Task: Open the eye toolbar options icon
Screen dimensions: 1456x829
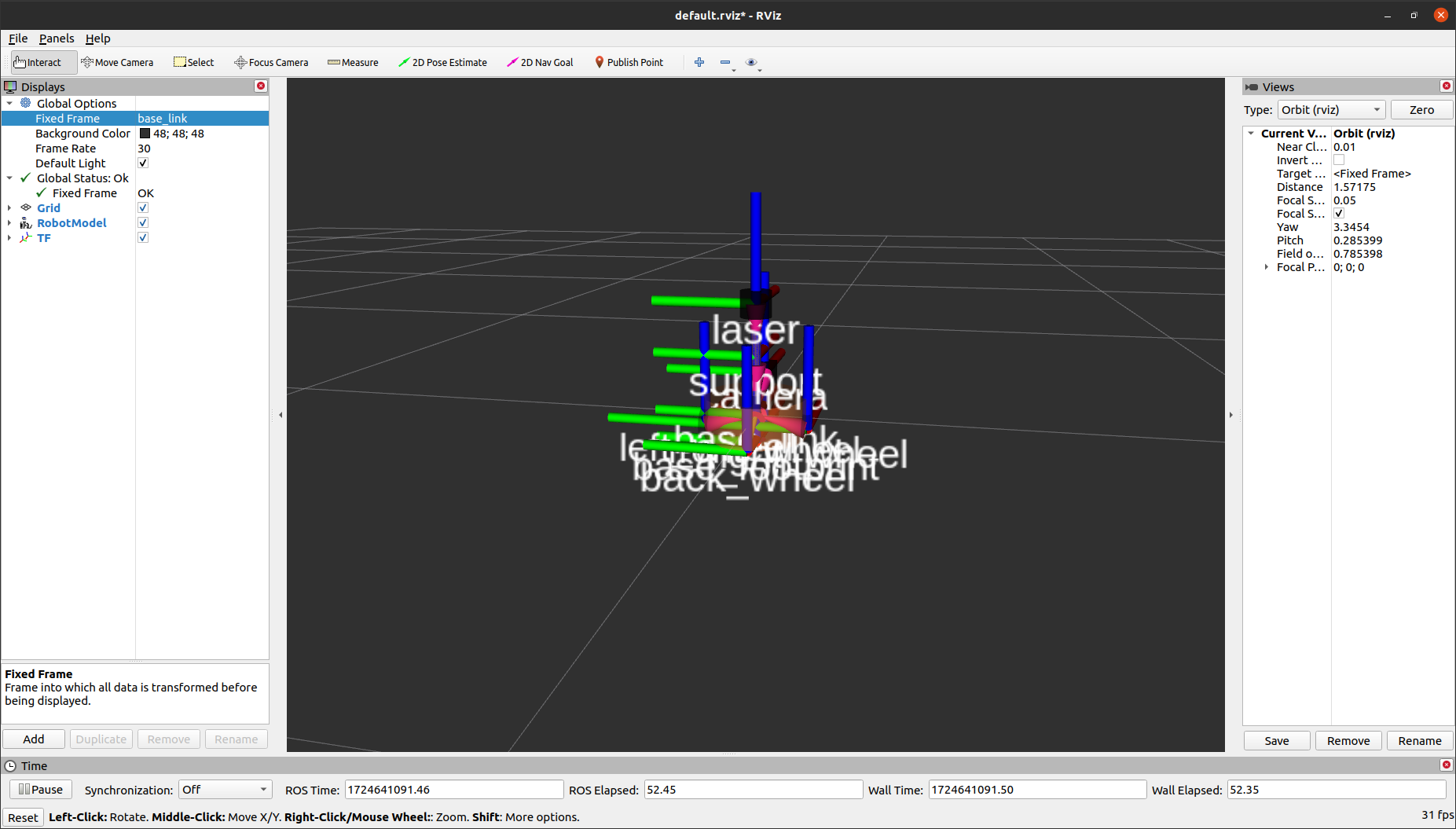Action: 751,62
